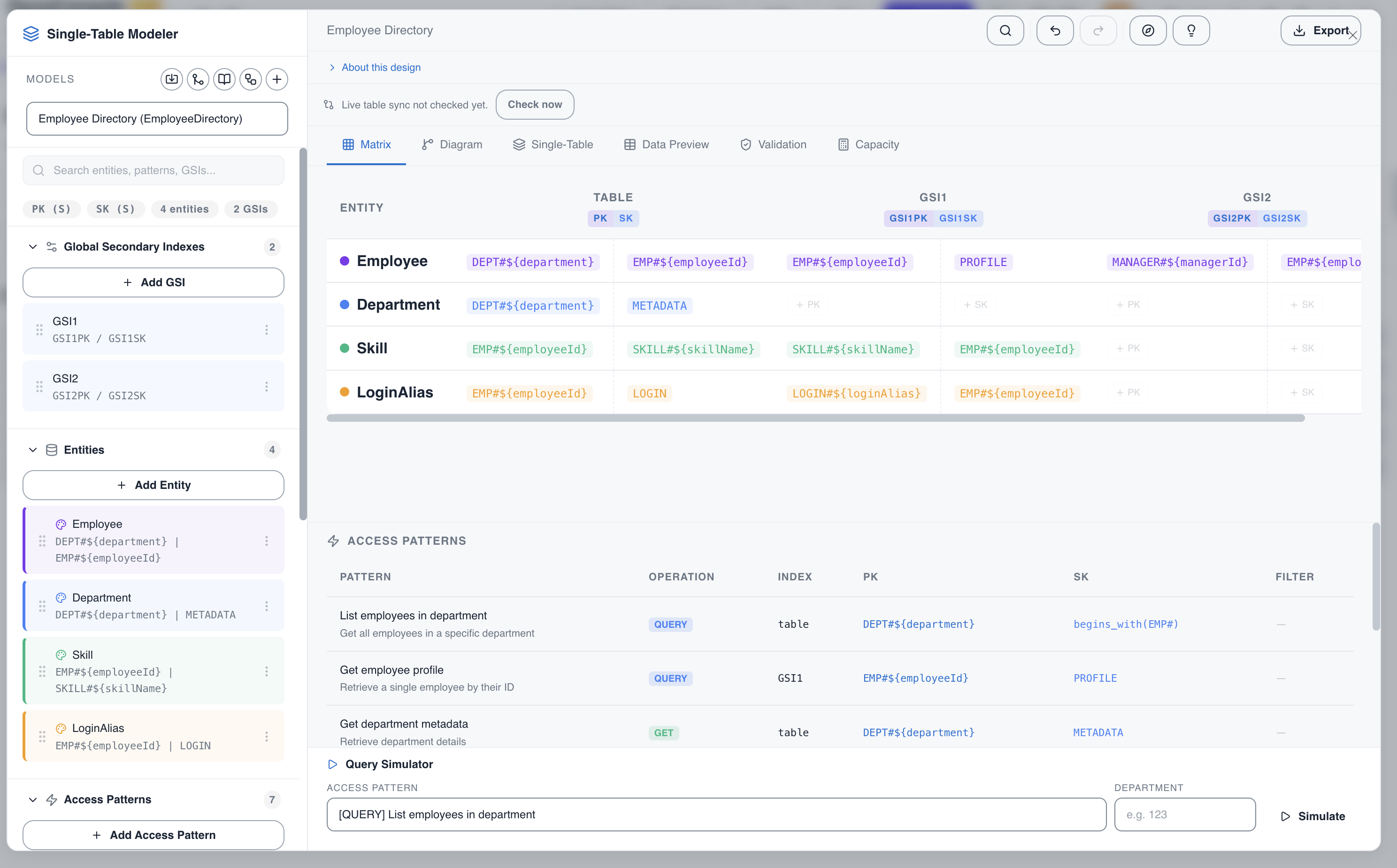The height and width of the screenshot is (868, 1397).
Task: Open the GSI2 three-dot menu
Action: 267,386
